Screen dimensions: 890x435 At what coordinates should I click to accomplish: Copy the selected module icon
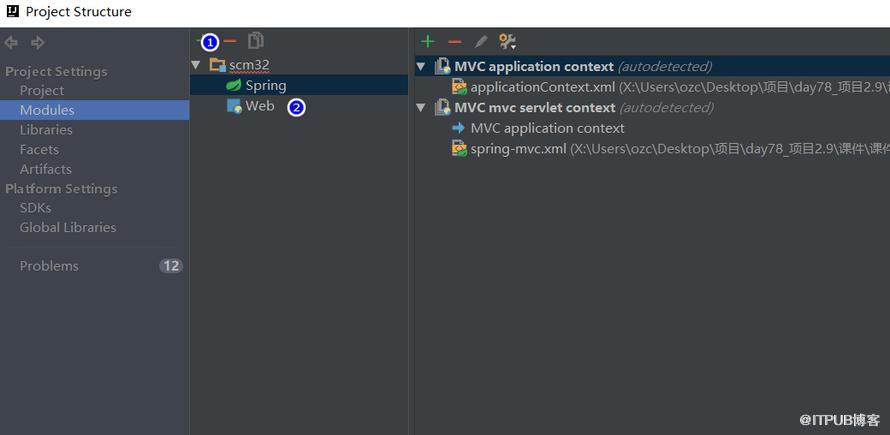(x=256, y=41)
